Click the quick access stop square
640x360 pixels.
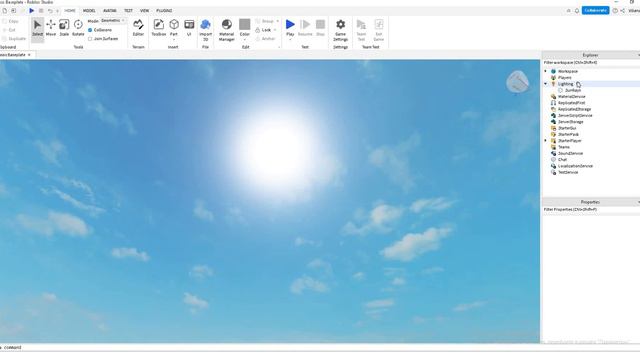pos(41,11)
